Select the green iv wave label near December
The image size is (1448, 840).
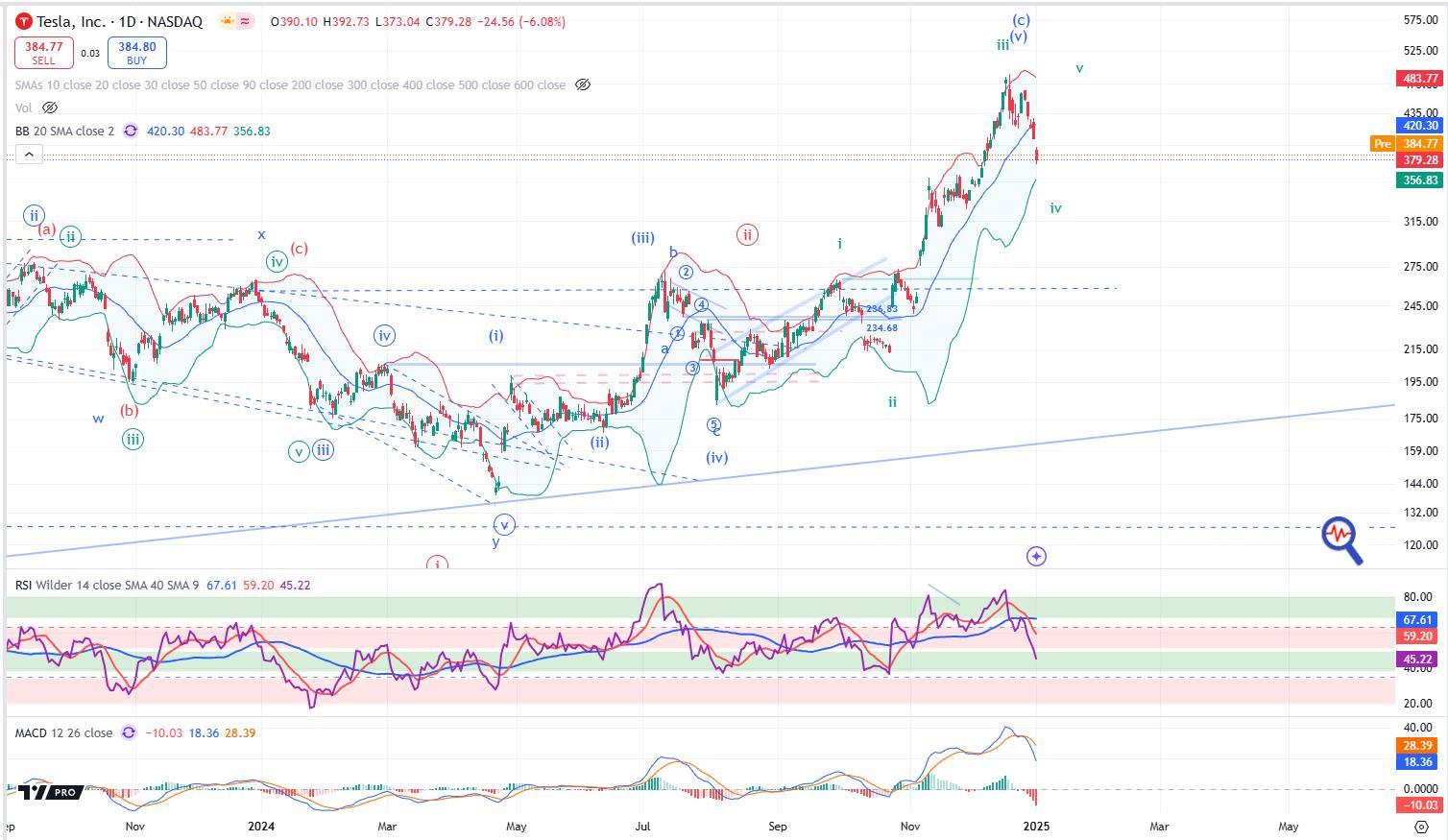click(1055, 208)
